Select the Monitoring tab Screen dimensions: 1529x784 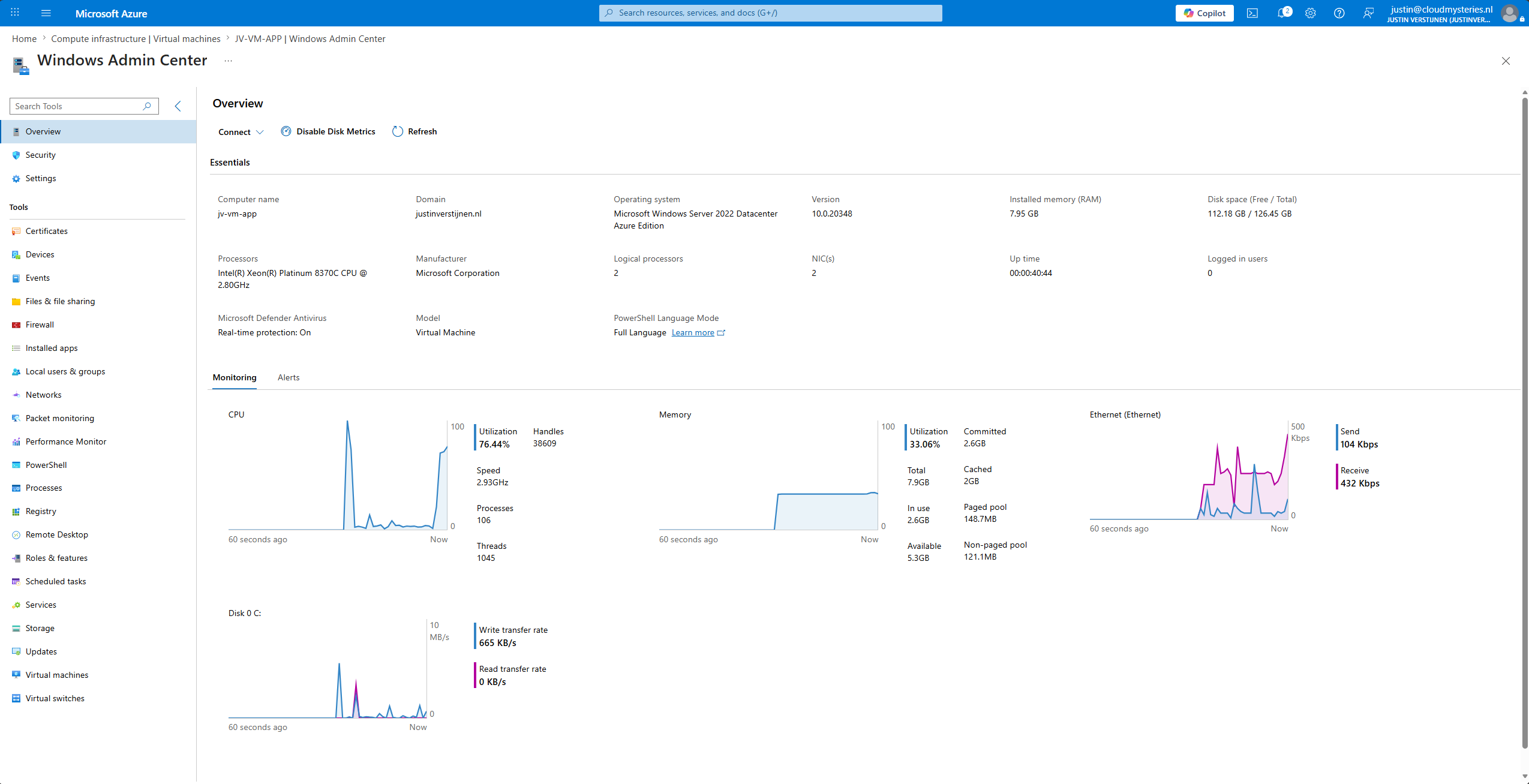[235, 377]
